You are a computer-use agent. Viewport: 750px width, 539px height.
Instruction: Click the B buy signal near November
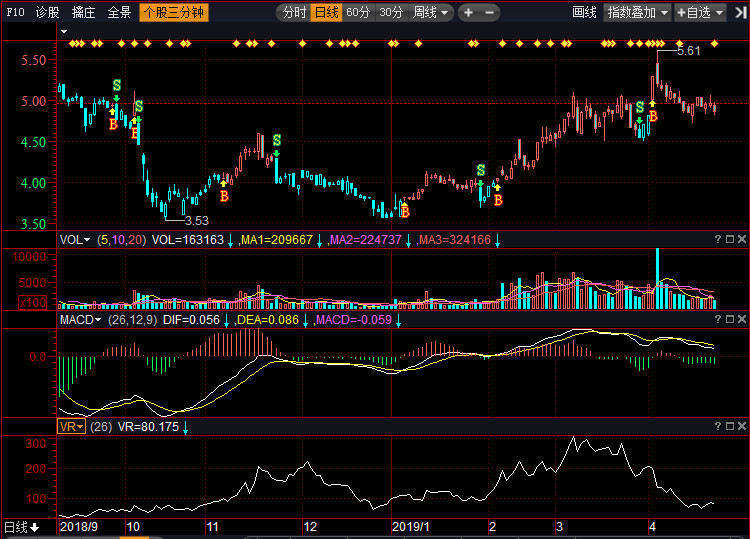click(x=224, y=196)
